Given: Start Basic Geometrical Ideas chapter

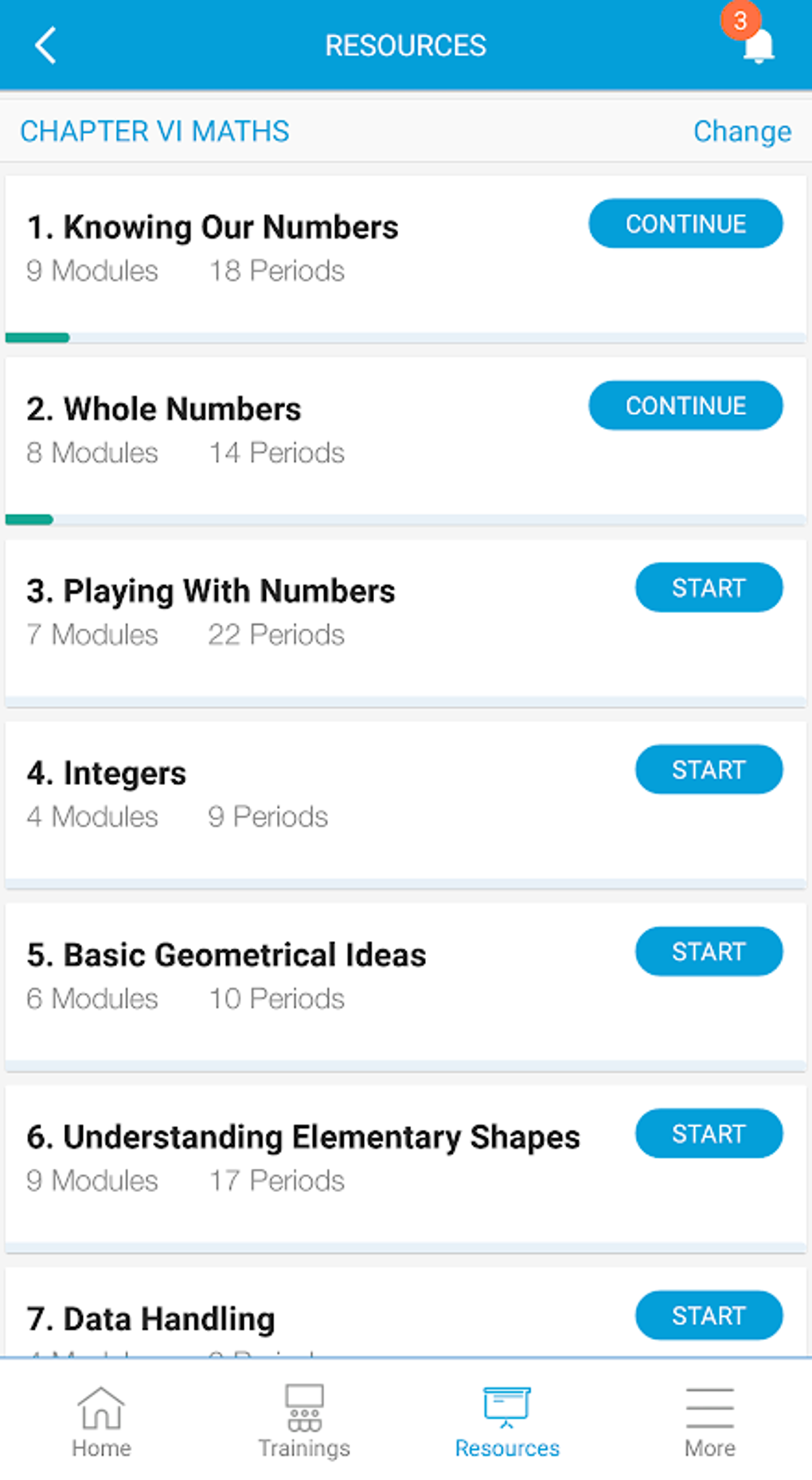Looking at the screenshot, I should (709, 951).
